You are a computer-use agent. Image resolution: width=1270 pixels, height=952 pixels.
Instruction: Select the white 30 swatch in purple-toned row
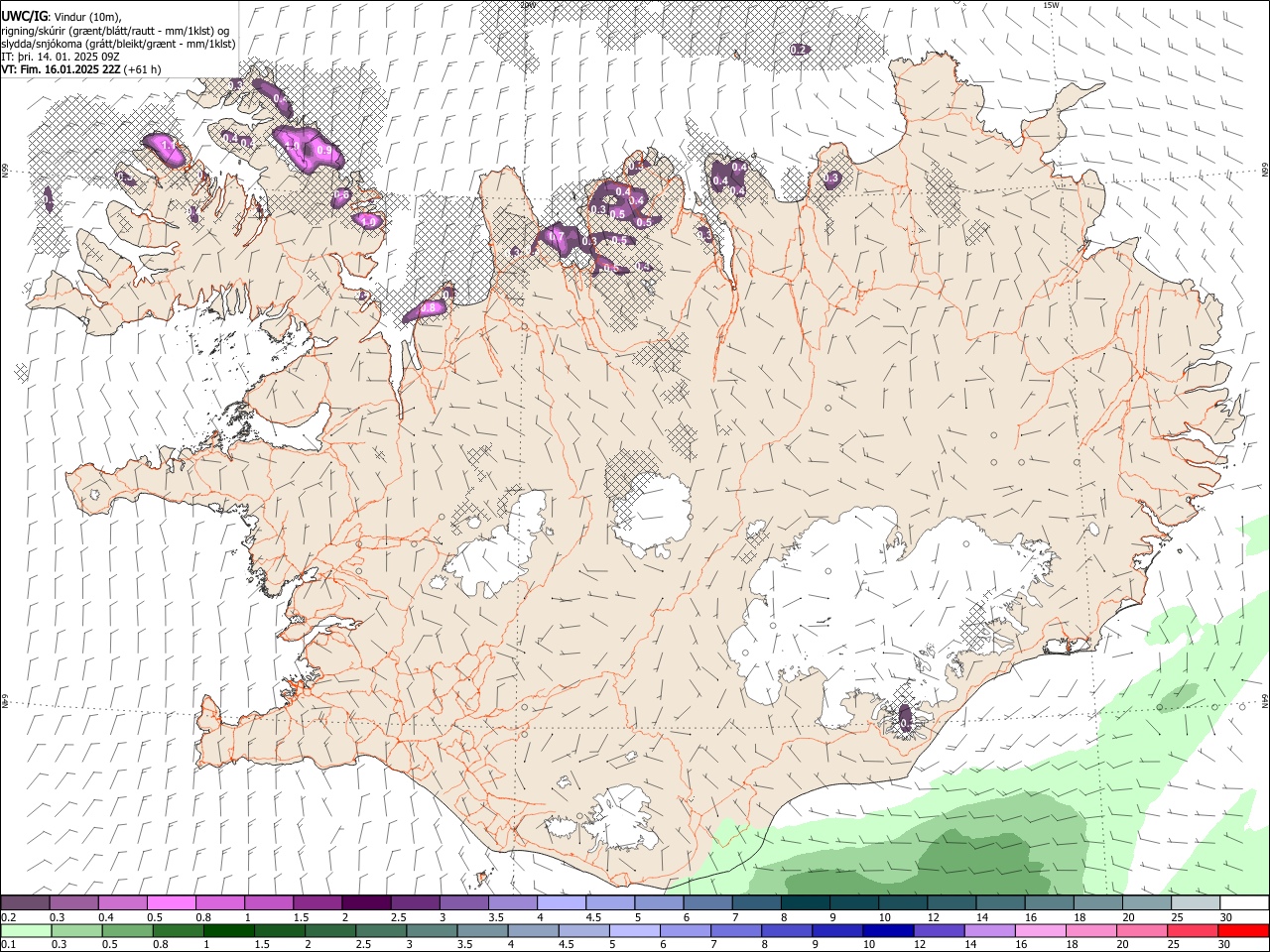pyautogui.click(x=1244, y=902)
